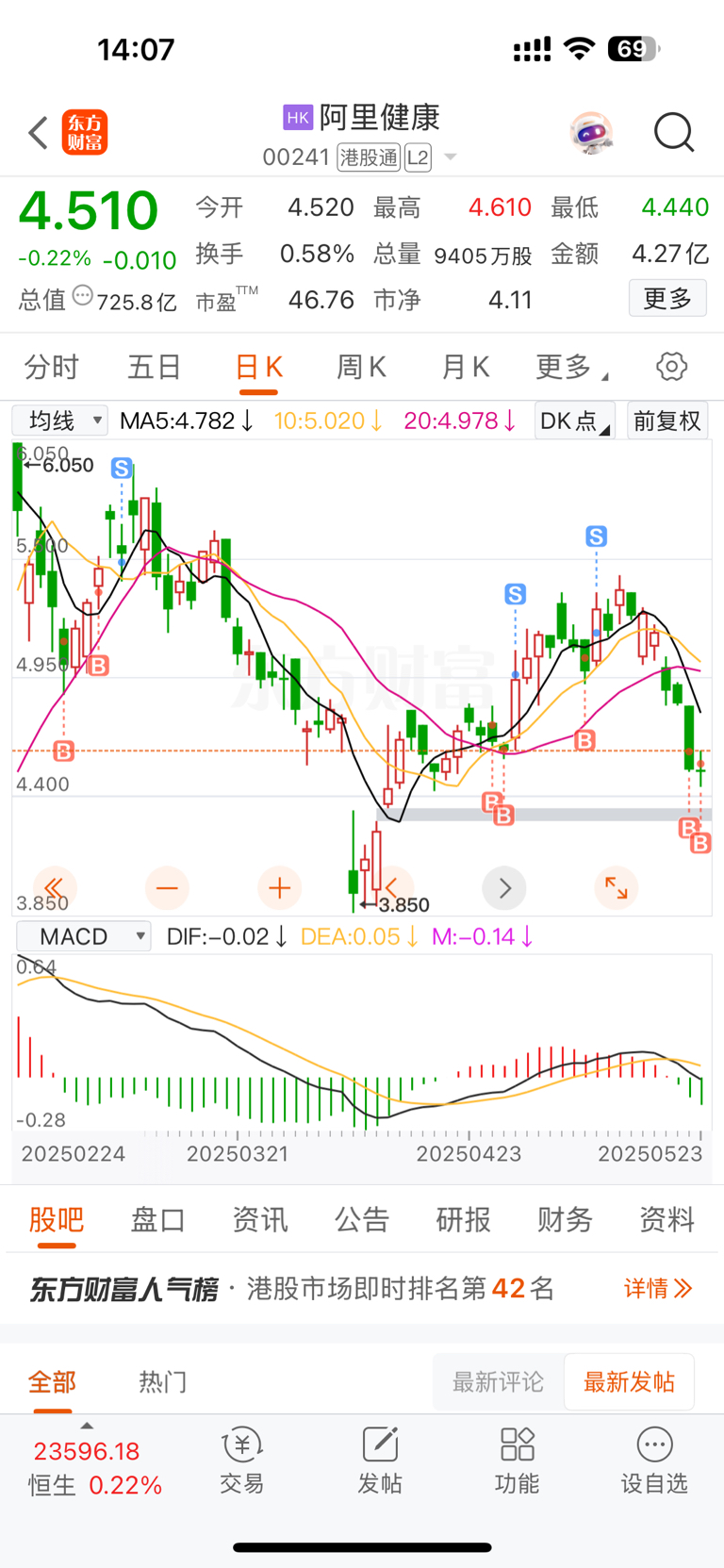Image resolution: width=724 pixels, height=1568 pixels.
Task: Switch to 分时 chart tab
Action: click(51, 367)
